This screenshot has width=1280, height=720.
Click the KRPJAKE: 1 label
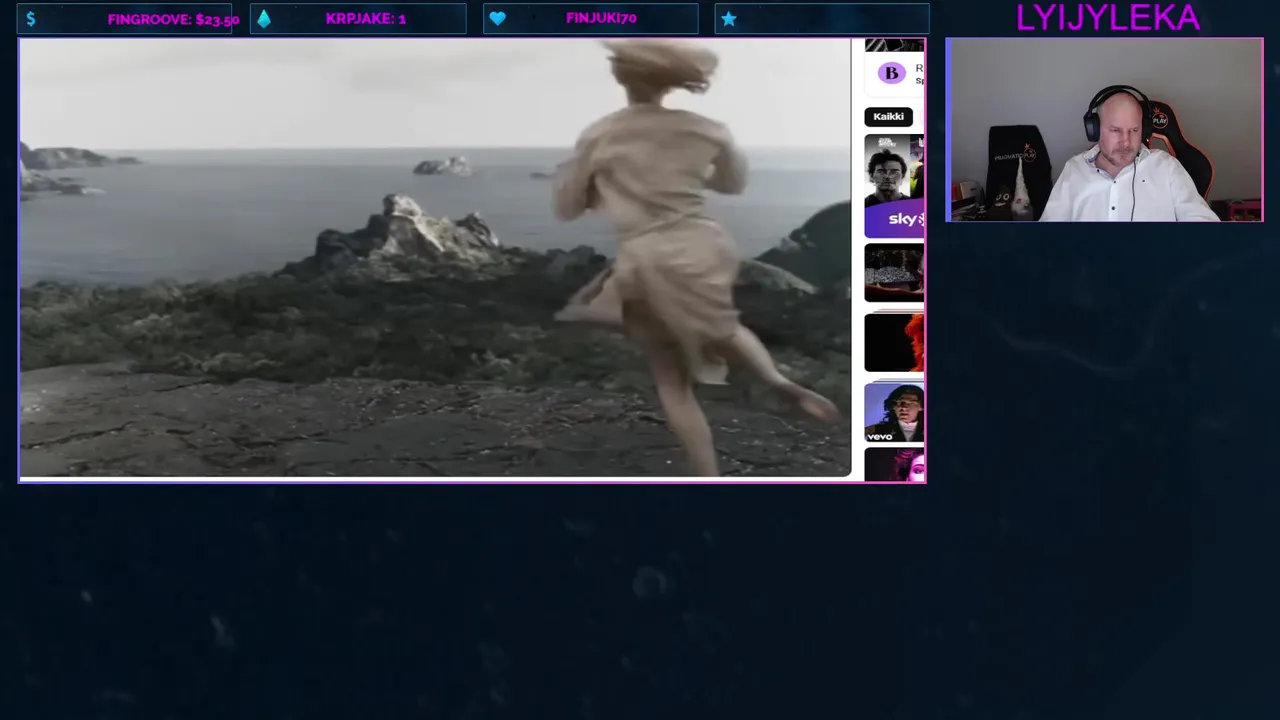coord(366,19)
